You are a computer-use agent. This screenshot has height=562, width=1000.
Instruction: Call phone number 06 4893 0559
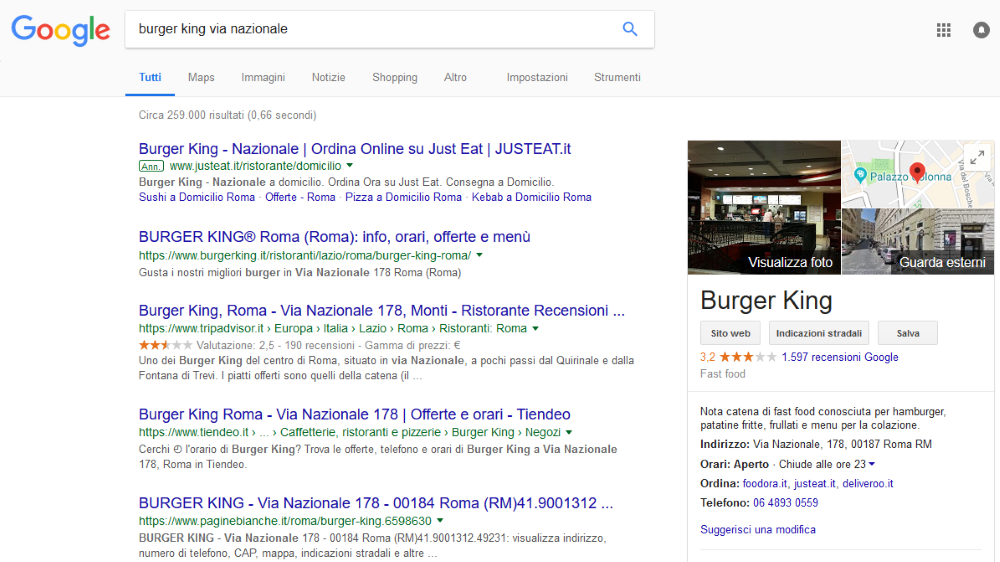tap(785, 503)
